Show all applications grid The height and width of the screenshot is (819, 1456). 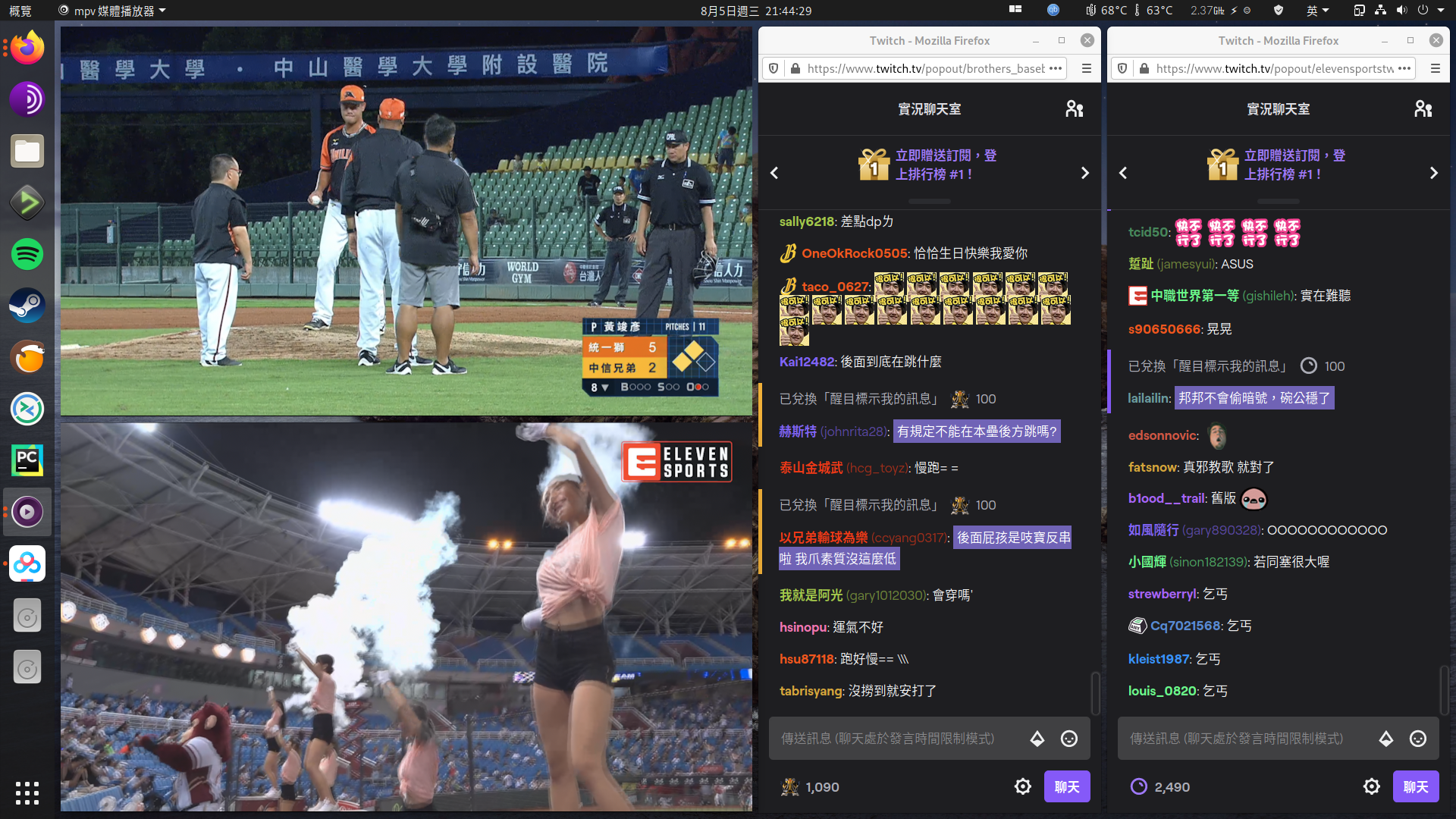(x=27, y=792)
